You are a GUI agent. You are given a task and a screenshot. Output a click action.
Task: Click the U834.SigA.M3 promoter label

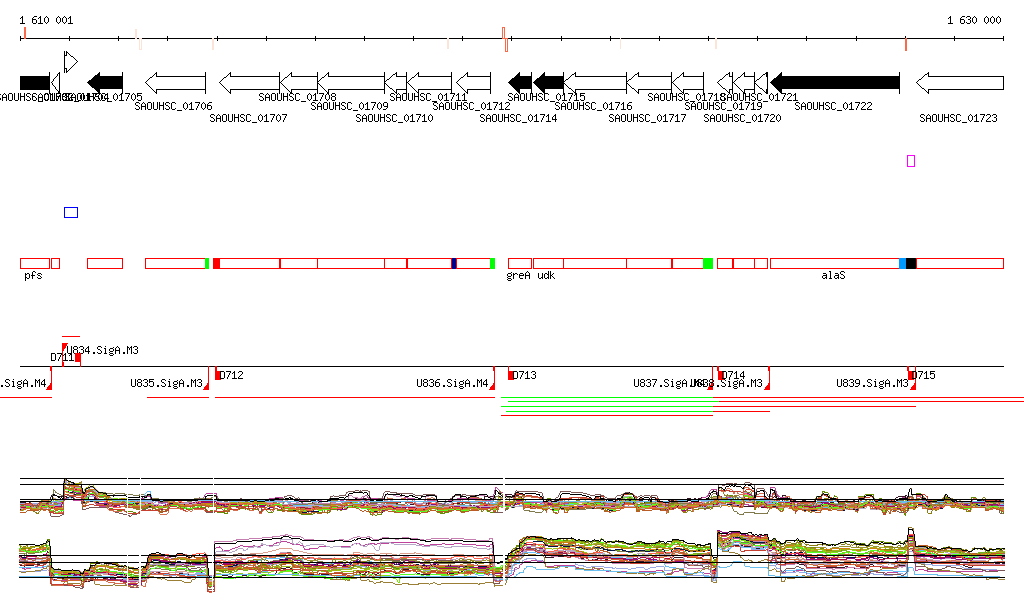coord(103,351)
